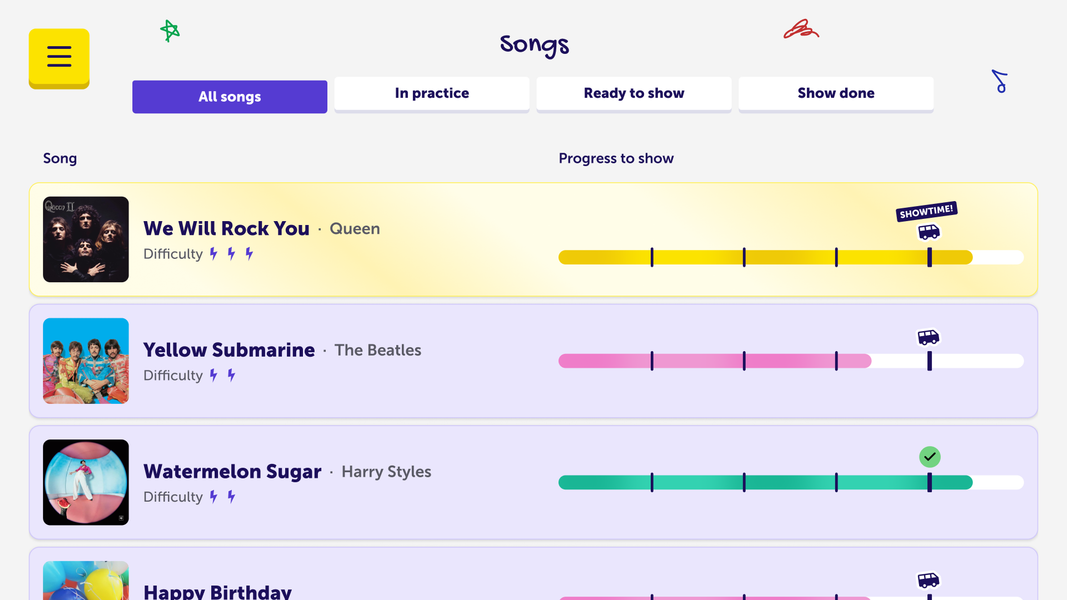Open the Show done tab
The height and width of the screenshot is (600, 1067).
[x=836, y=93]
